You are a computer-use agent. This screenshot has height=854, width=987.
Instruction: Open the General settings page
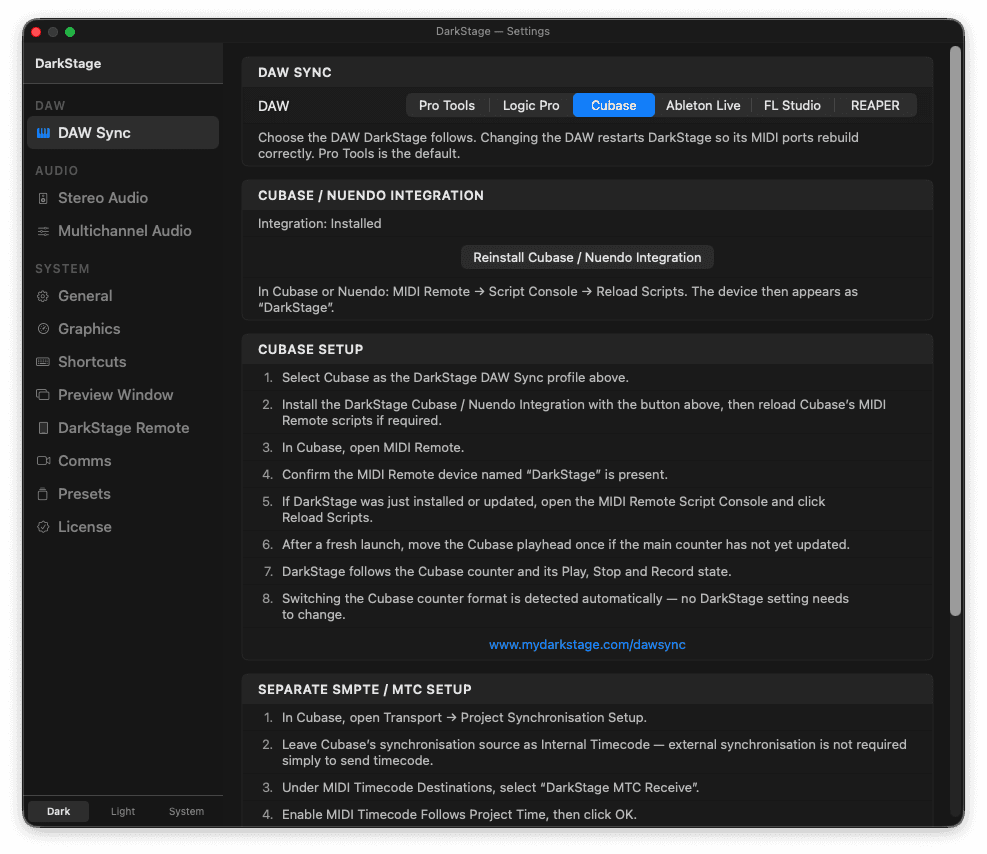[x=123, y=296]
